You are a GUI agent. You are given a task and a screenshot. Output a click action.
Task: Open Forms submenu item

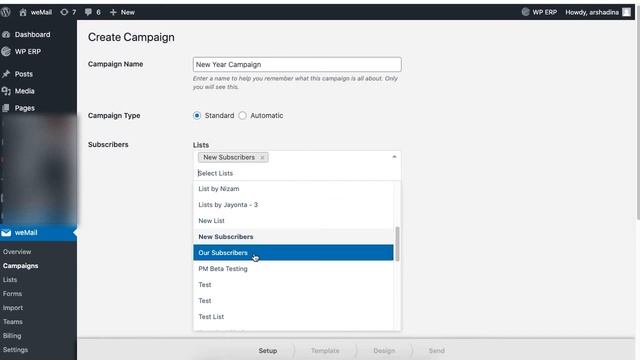click(x=12, y=293)
